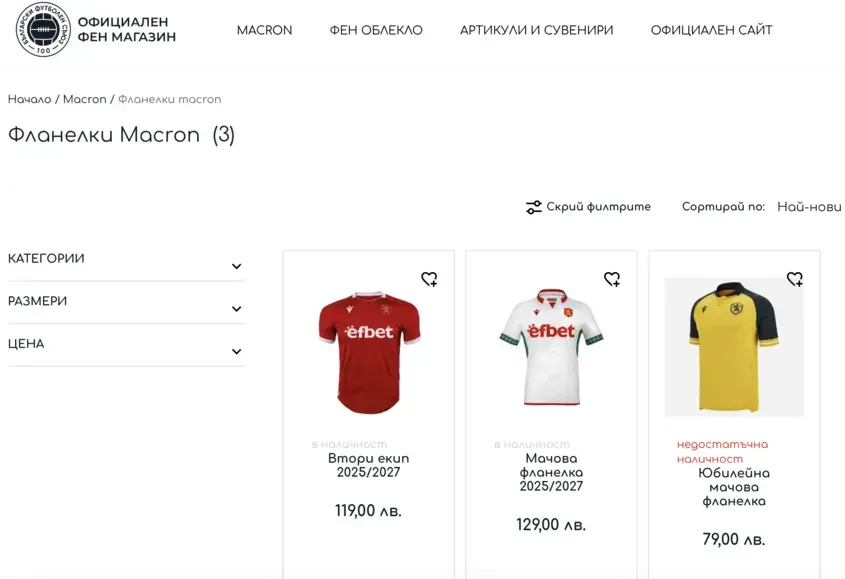Hide filters with Скрий филтрите
The height and width of the screenshot is (579, 845).
coord(598,207)
